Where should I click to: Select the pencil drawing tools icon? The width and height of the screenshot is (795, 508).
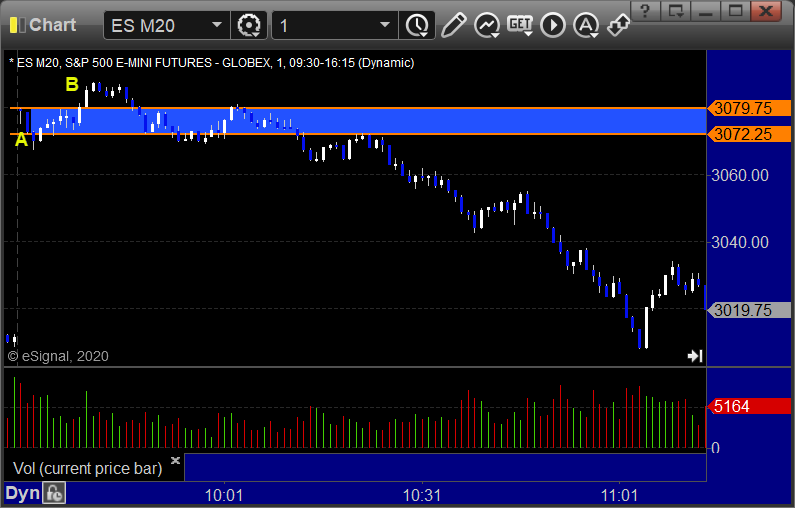453,25
